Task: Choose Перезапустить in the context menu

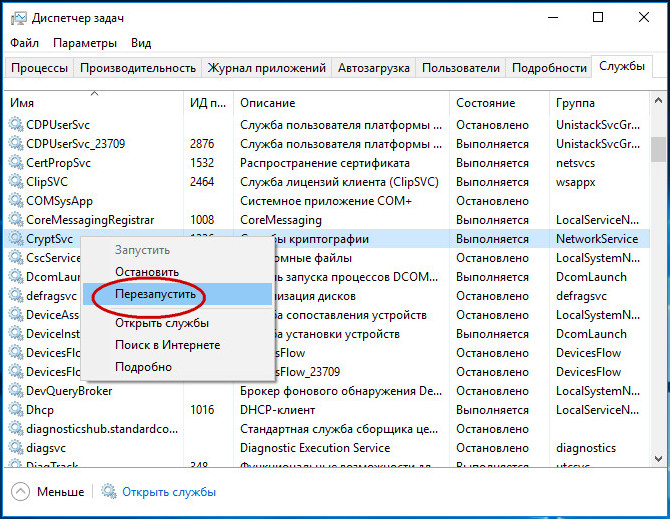Action: click(155, 295)
